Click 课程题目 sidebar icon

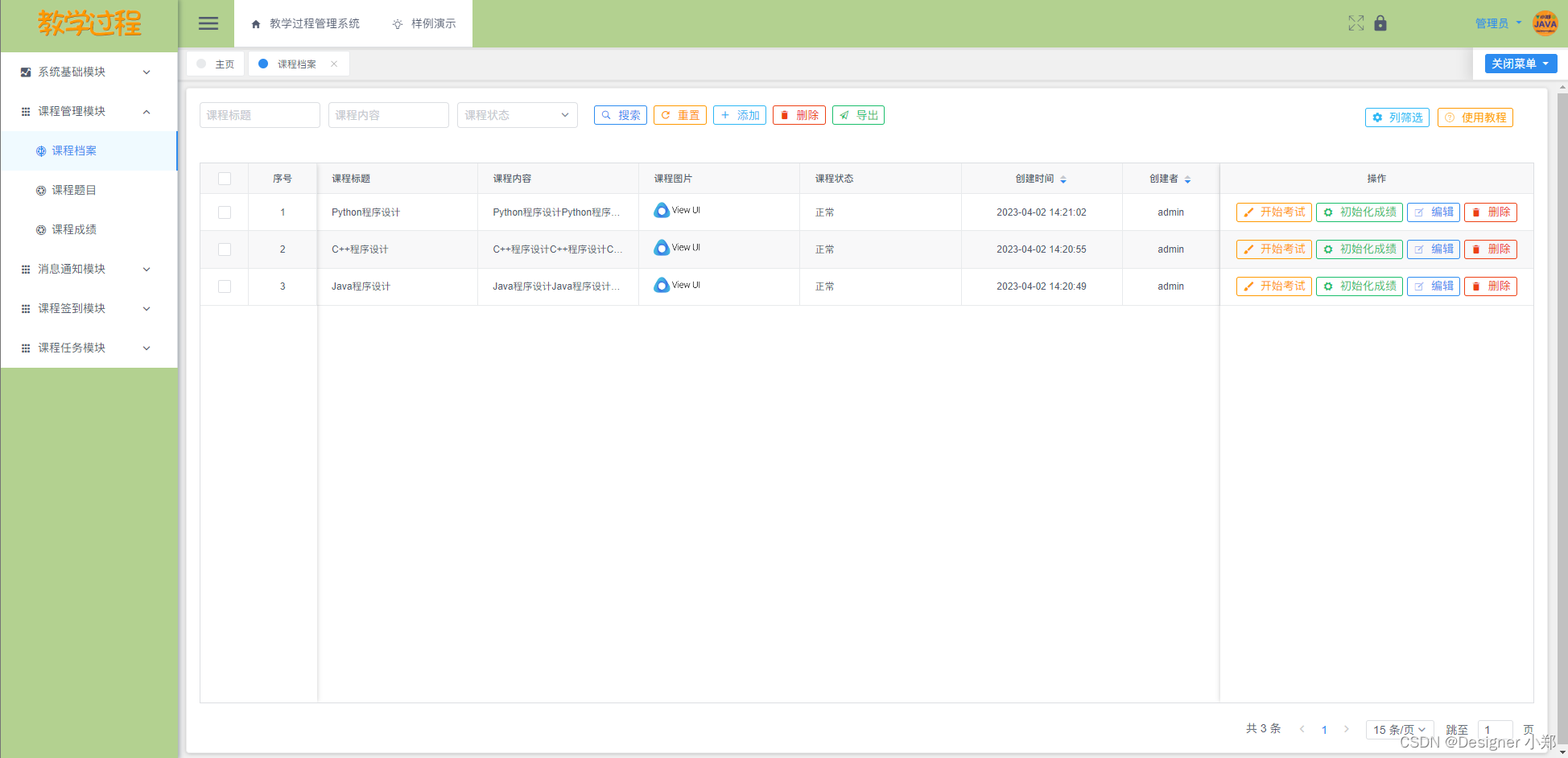tap(41, 190)
